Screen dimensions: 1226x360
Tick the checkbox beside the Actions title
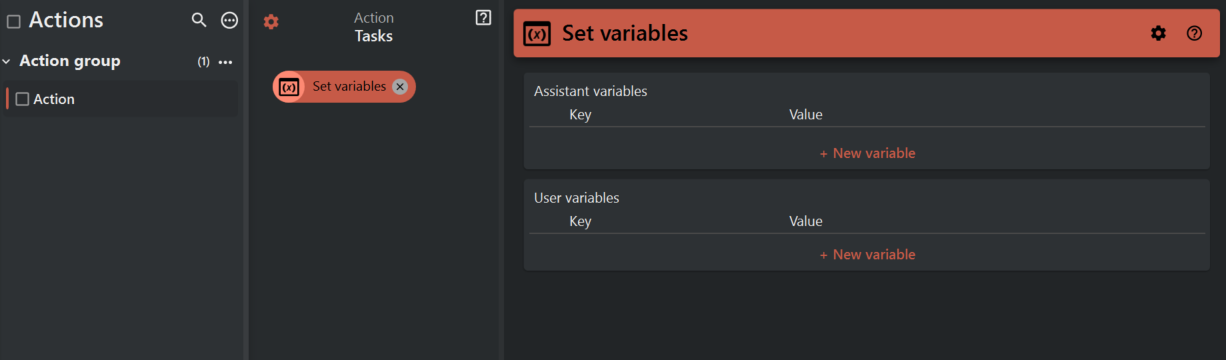14,21
